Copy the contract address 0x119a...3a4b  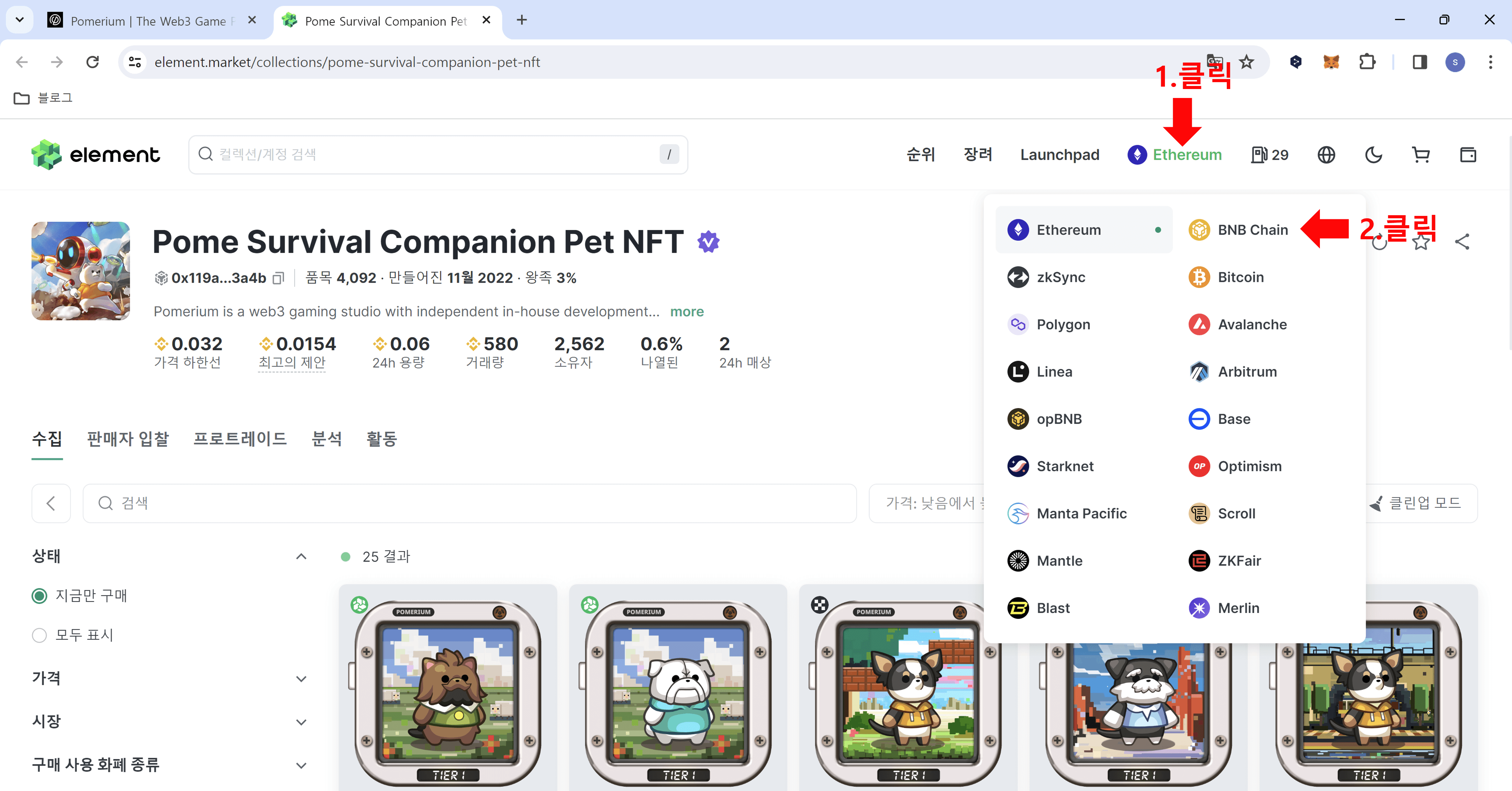point(279,278)
